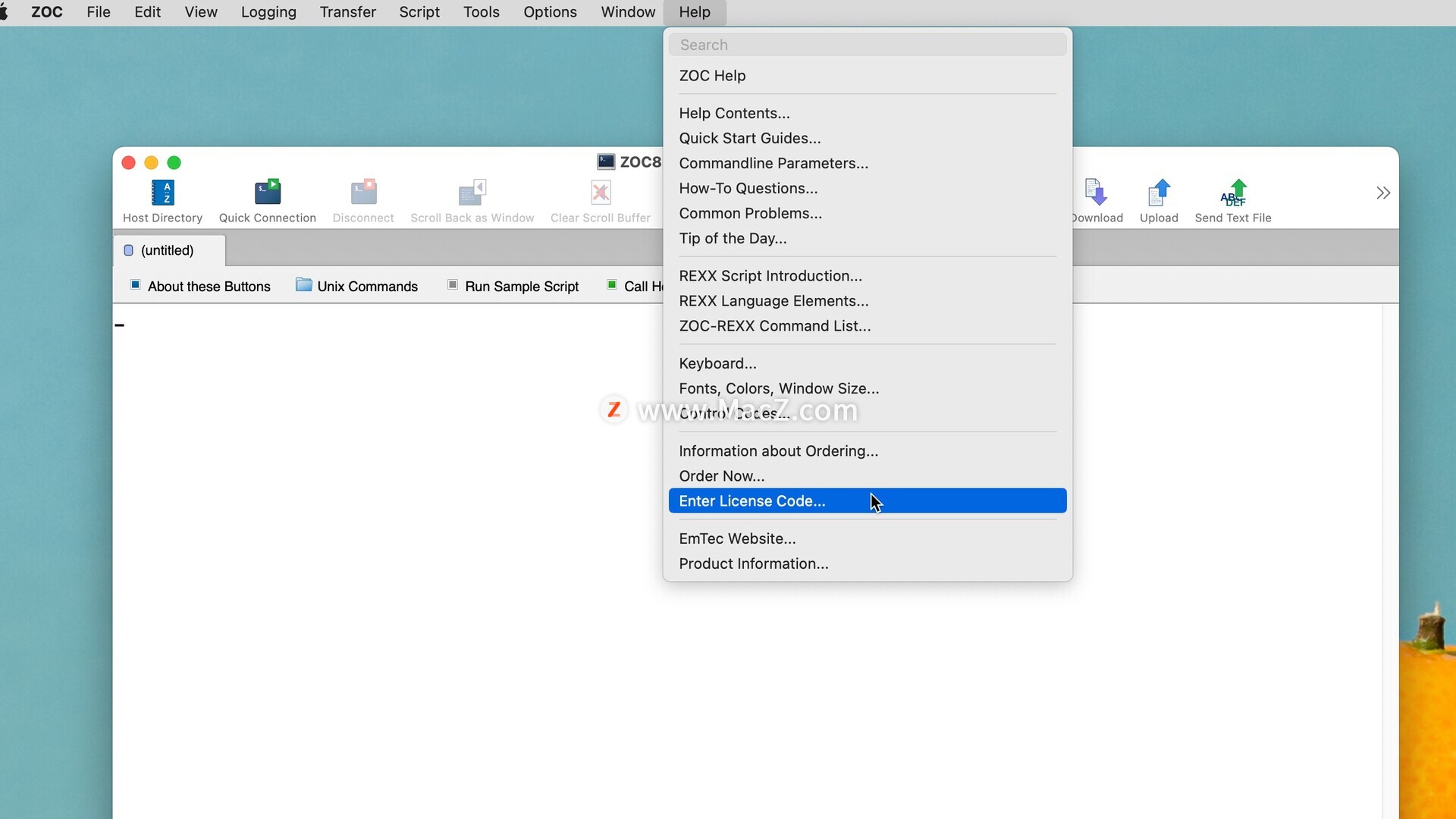Image resolution: width=1456 pixels, height=819 pixels.
Task: Choose Order Now... menu item
Action: (868, 476)
